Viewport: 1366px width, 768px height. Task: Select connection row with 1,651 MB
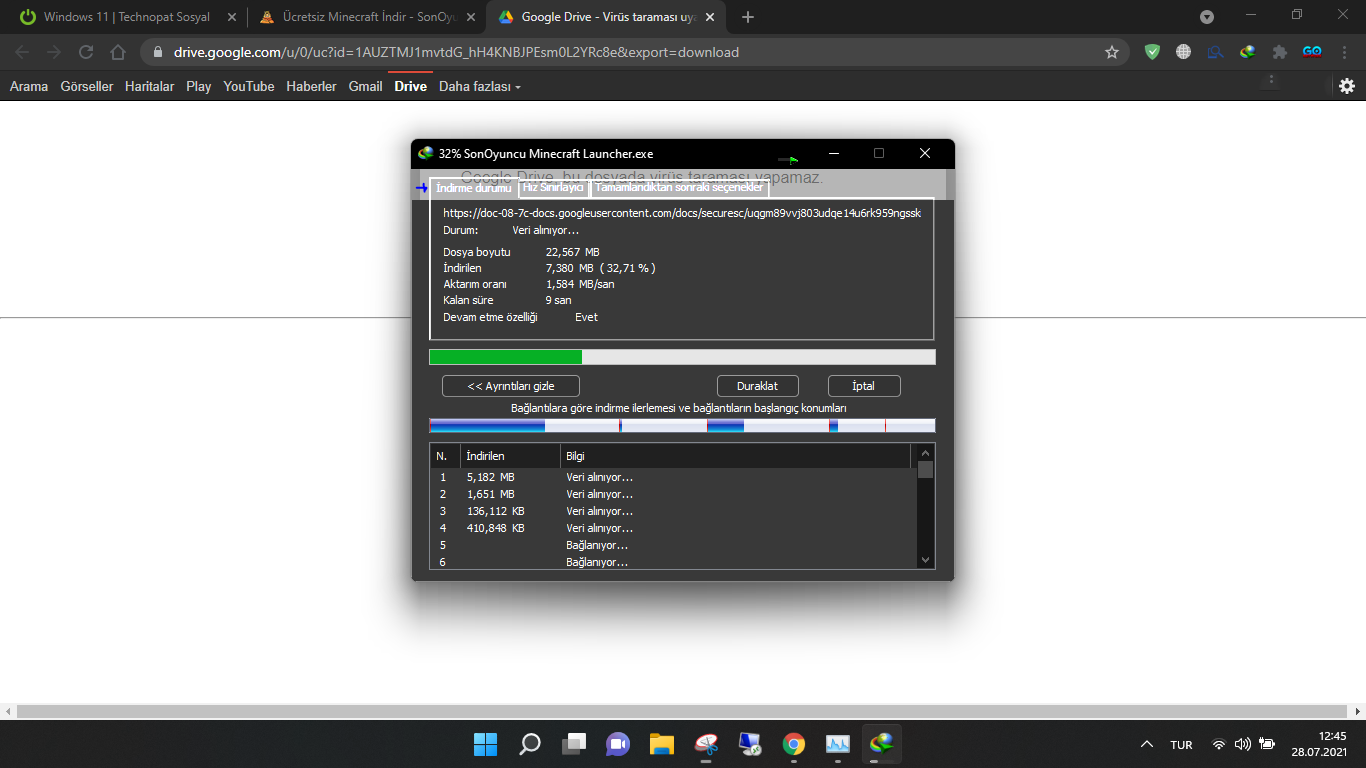(674, 494)
